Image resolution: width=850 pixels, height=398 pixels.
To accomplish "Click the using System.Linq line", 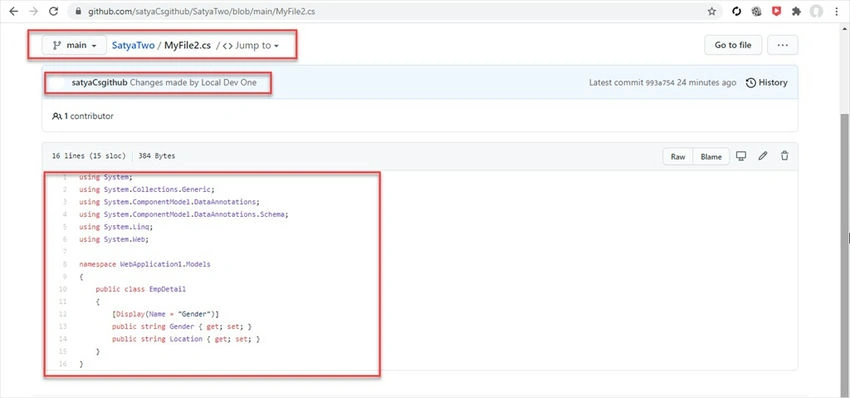I will [x=116, y=227].
